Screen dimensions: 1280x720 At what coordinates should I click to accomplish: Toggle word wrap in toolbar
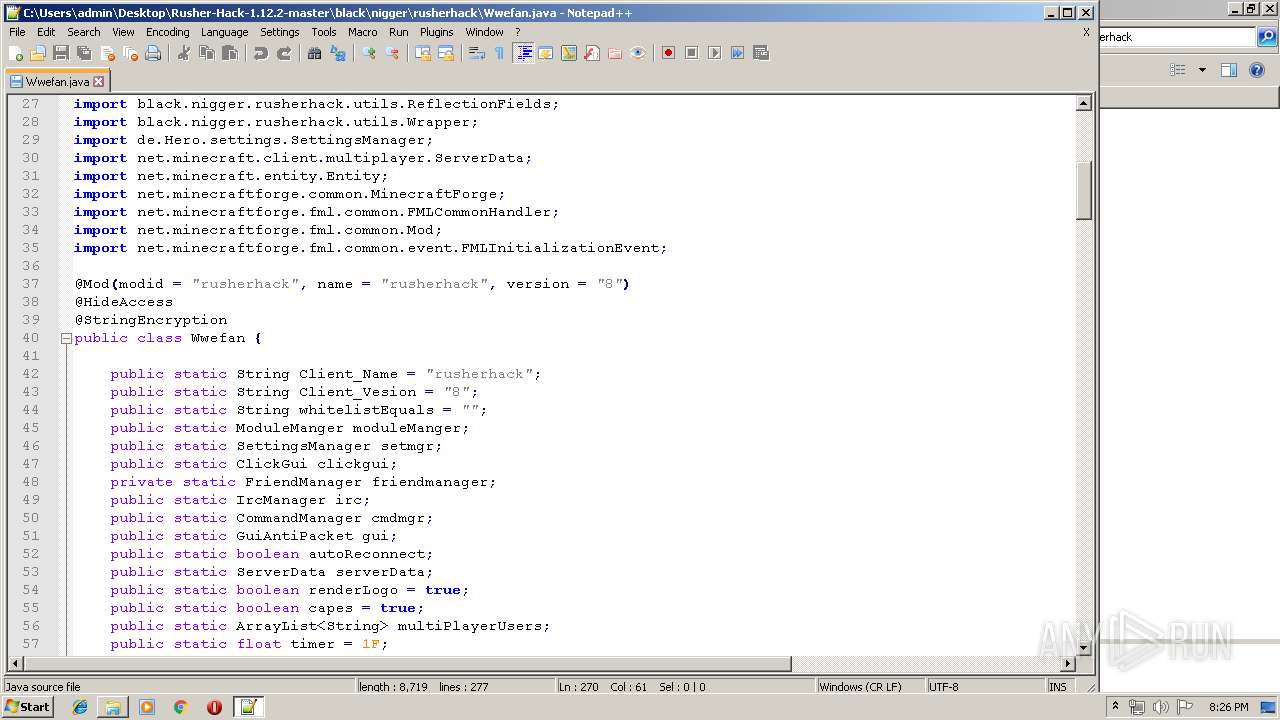477,53
